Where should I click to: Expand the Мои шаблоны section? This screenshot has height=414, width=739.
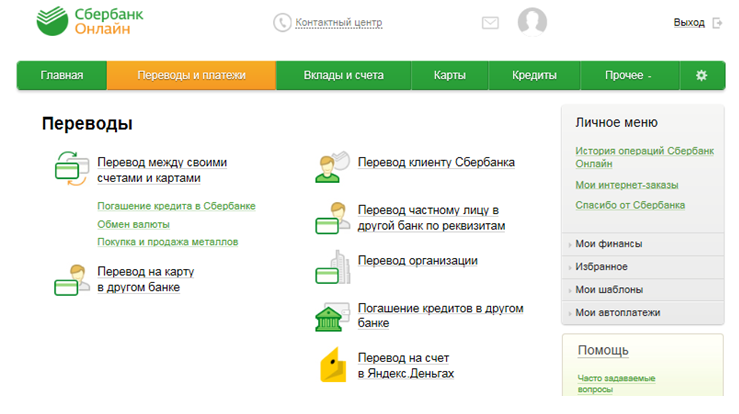(643, 290)
